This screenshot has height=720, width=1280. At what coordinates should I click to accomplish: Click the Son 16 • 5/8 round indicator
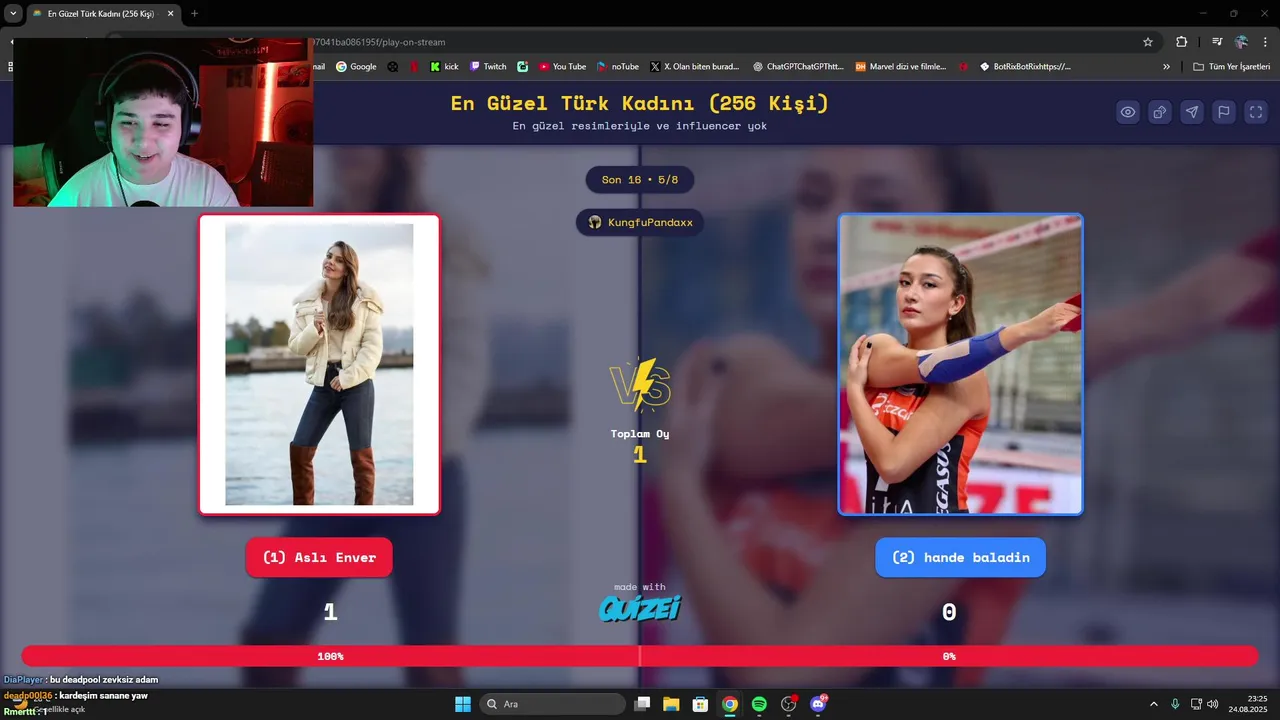640,180
